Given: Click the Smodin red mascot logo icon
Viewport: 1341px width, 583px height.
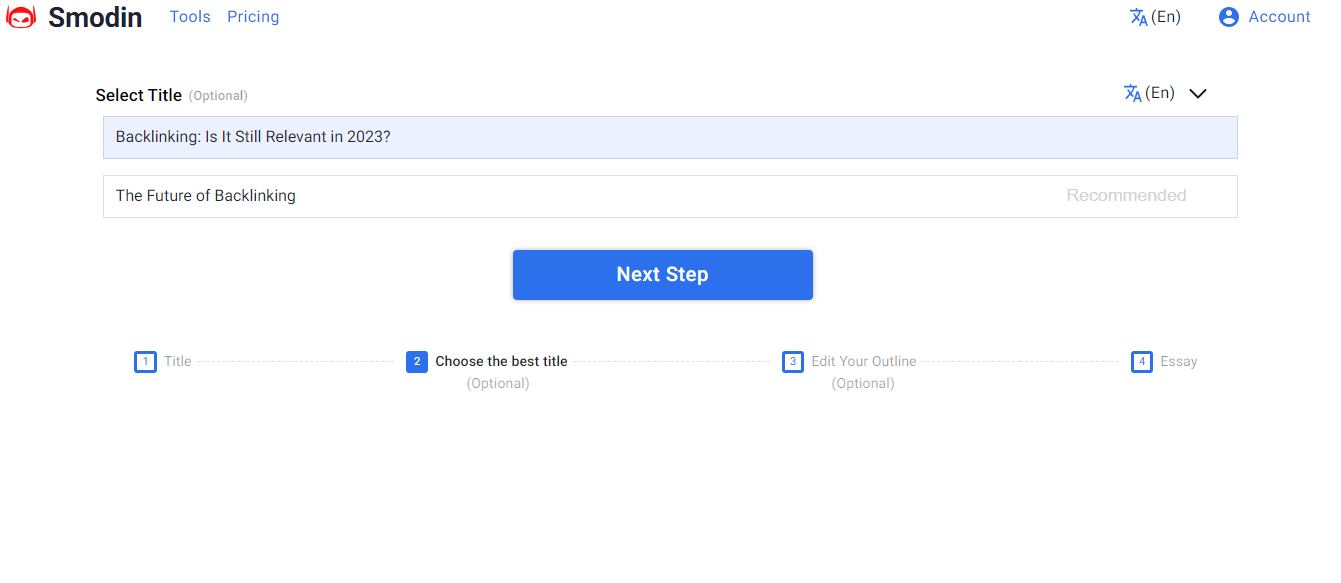Looking at the screenshot, I should click(x=21, y=17).
